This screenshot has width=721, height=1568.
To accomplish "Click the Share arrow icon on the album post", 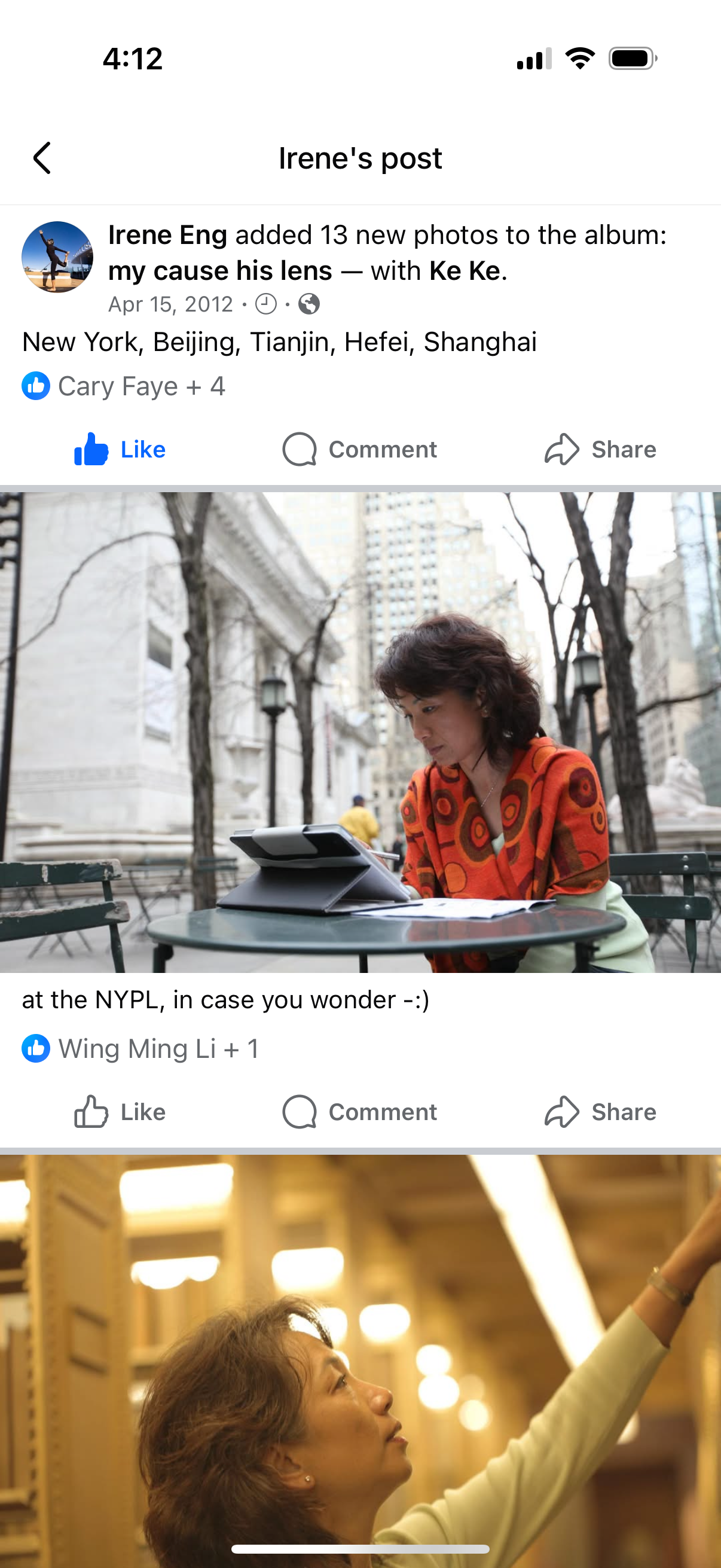I will tap(561, 449).
